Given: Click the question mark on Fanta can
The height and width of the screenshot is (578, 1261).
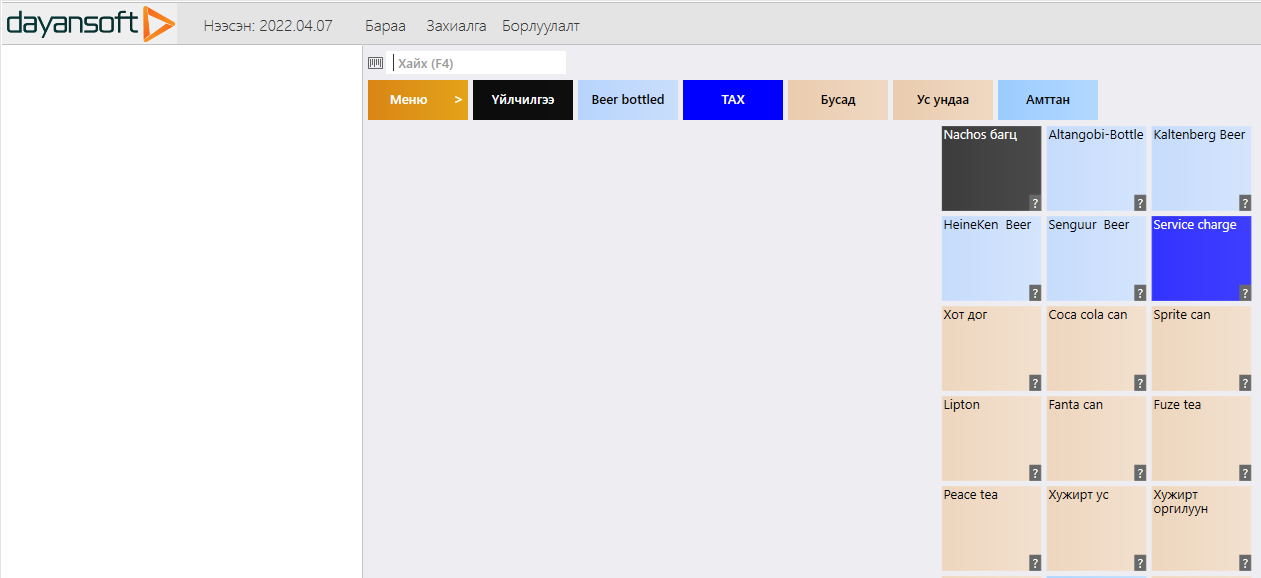Looking at the screenshot, I should tap(1140, 473).
